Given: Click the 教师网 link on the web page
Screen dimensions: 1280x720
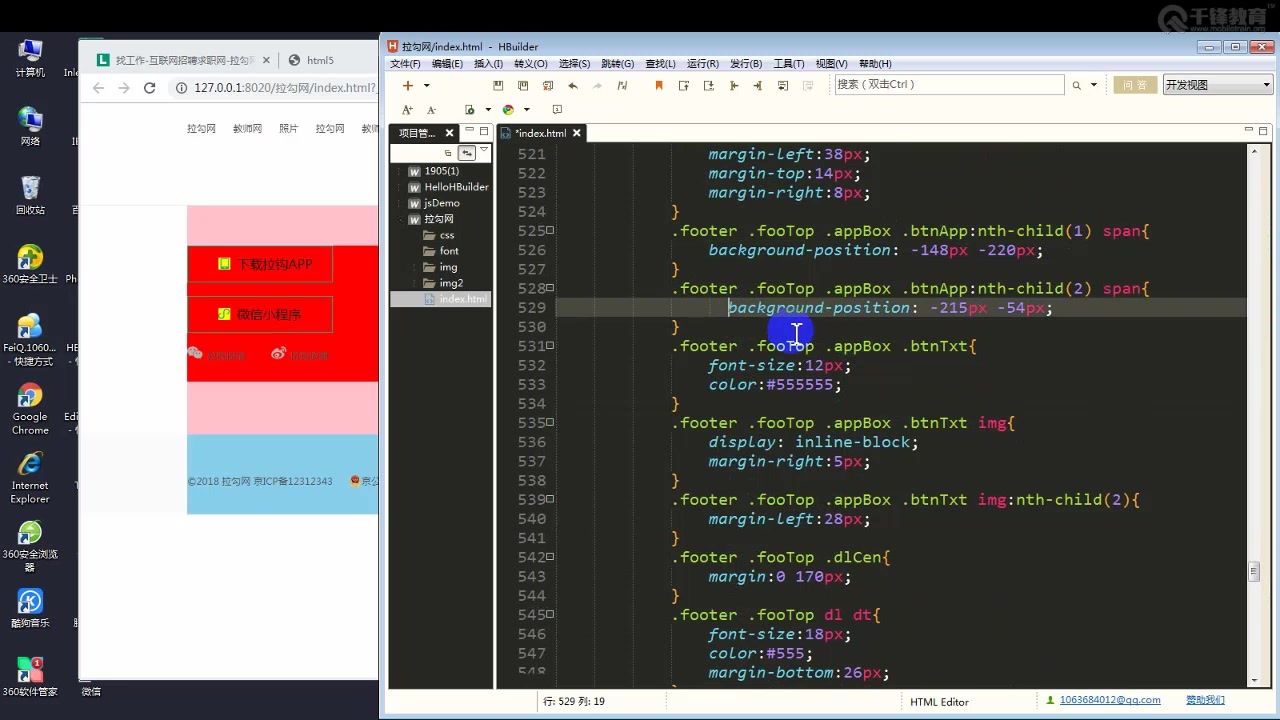Looking at the screenshot, I should click(247, 129).
